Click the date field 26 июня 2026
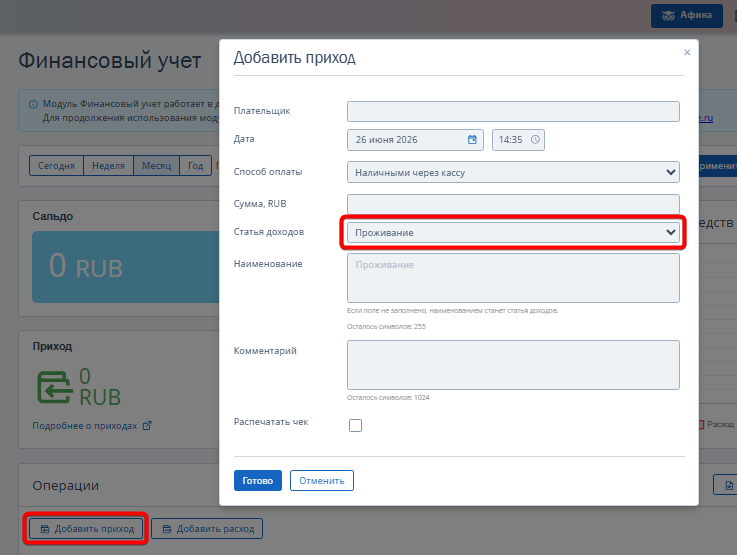The height and width of the screenshot is (555, 737). coord(416,140)
